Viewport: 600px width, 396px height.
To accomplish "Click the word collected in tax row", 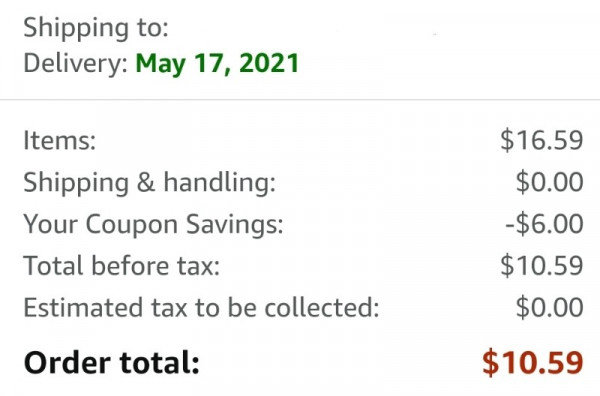I will tap(321, 307).
